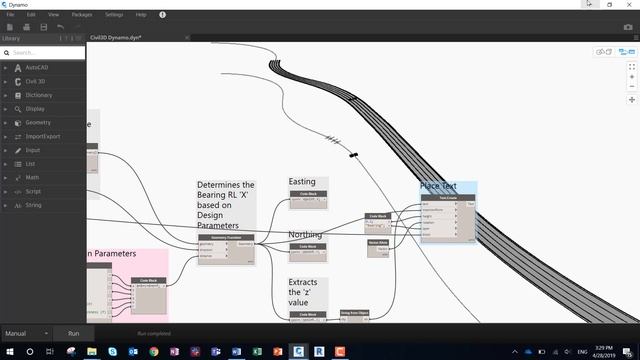
Task: Open the Manual run mode dropdown
Action: pyautogui.click(x=27, y=333)
